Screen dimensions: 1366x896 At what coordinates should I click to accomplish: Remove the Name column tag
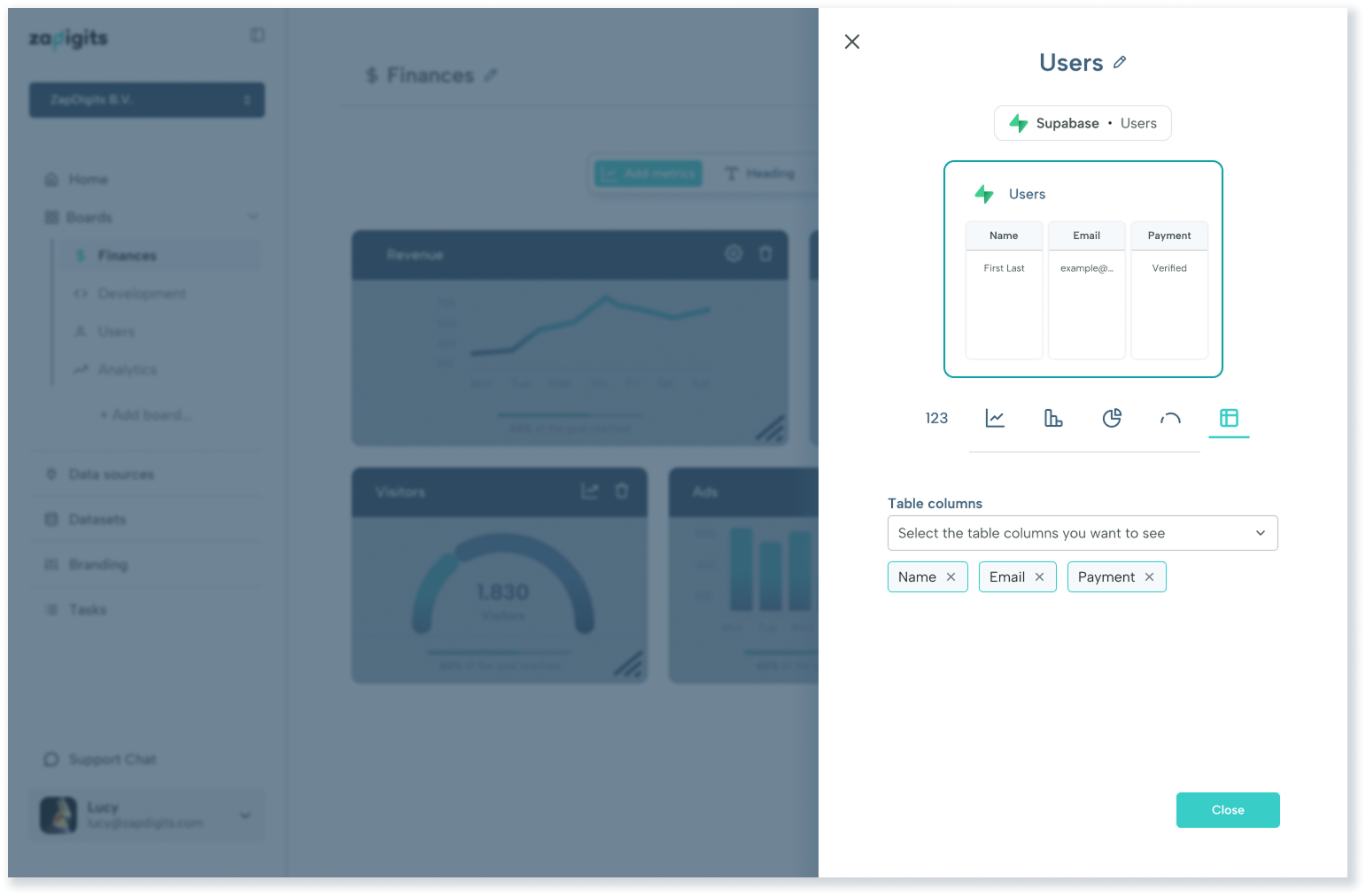point(951,577)
